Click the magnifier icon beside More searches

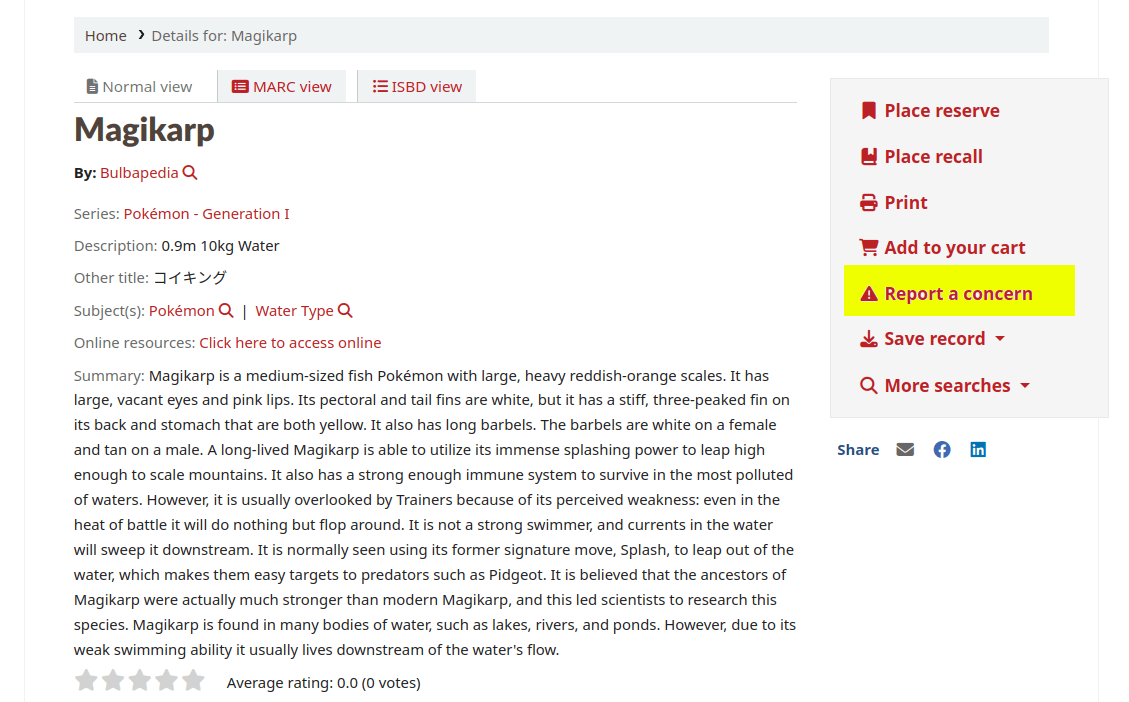(x=868, y=386)
